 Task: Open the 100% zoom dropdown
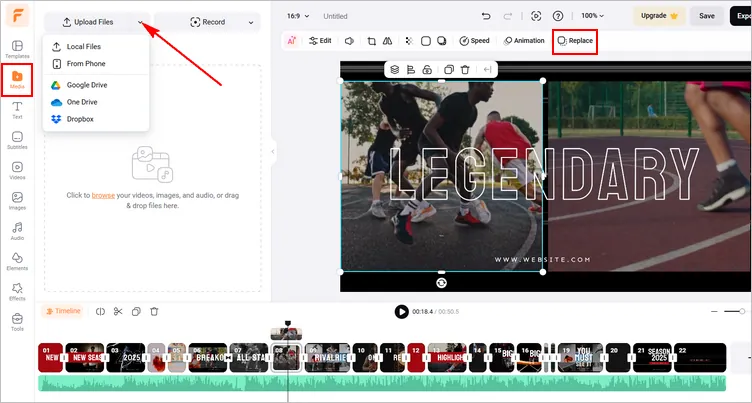[592, 16]
